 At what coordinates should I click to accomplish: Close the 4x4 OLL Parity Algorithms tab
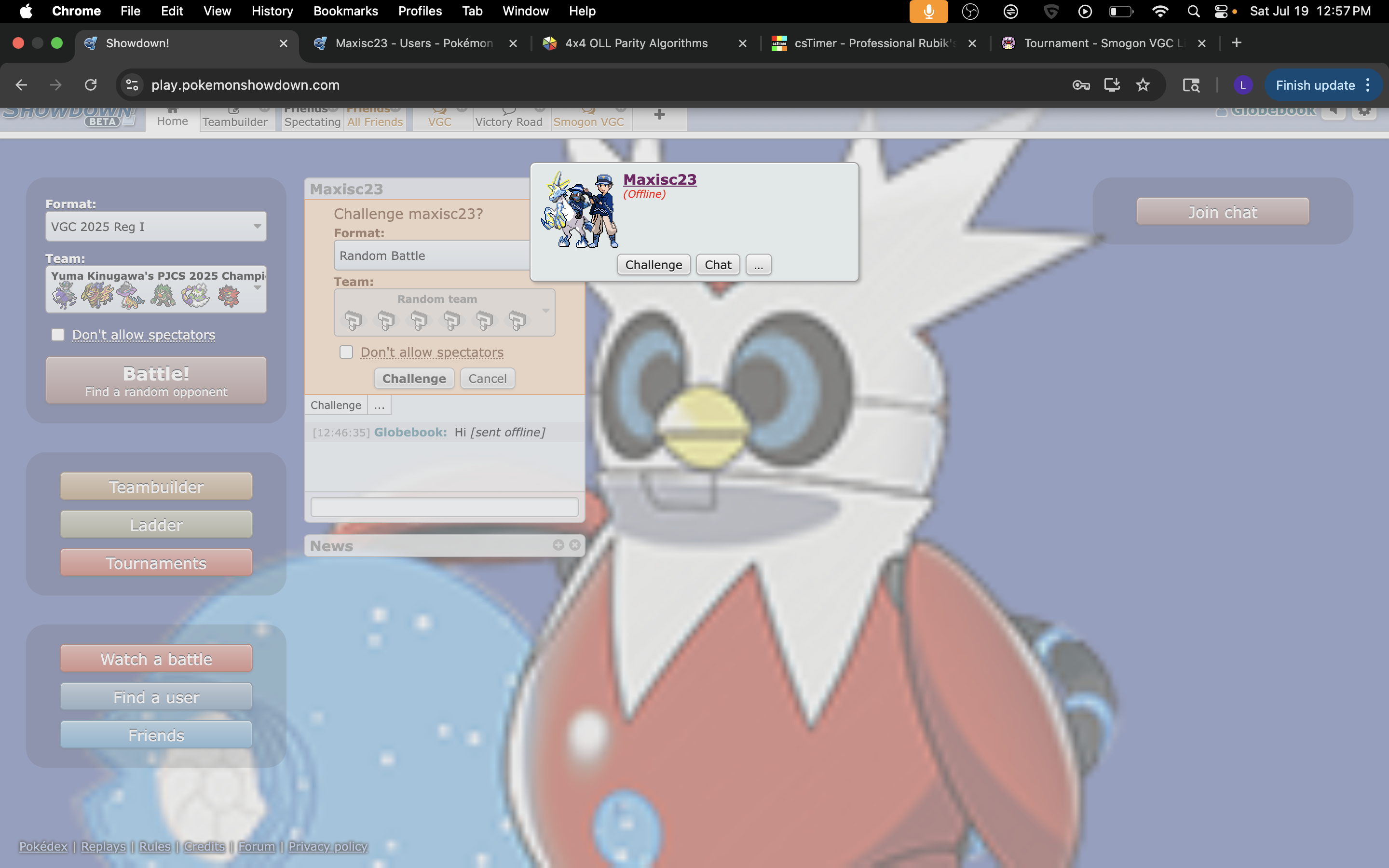click(742, 43)
